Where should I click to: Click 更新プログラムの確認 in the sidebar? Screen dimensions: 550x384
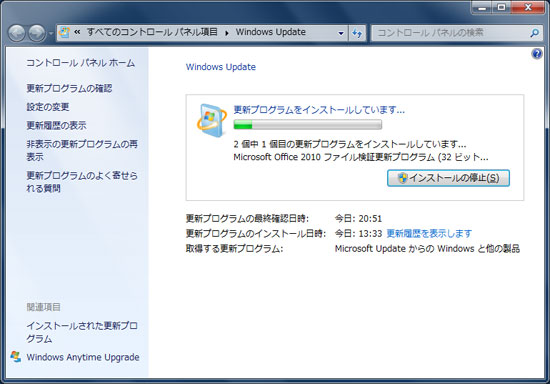[x=69, y=88]
